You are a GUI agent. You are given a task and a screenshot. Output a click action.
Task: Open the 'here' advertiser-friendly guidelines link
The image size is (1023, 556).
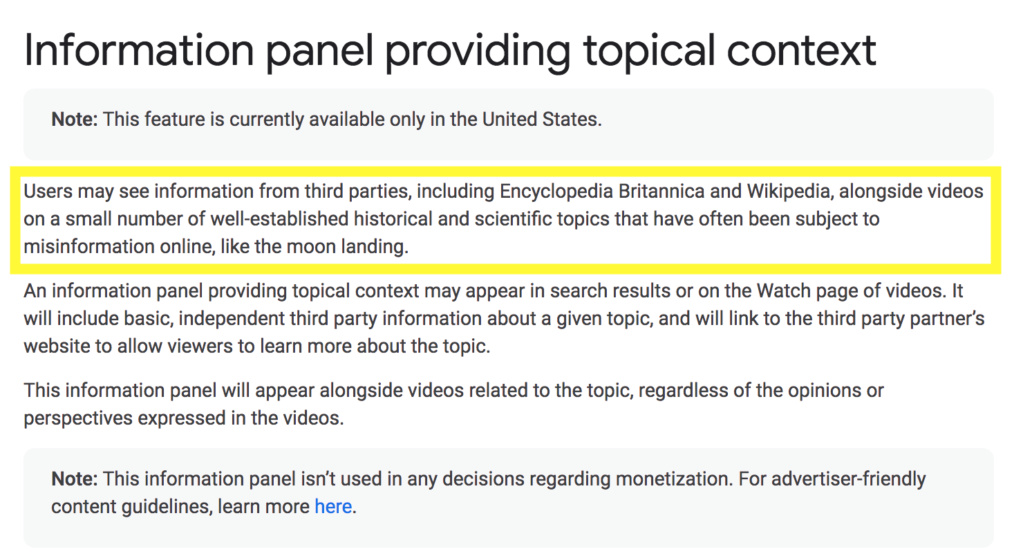tap(333, 506)
